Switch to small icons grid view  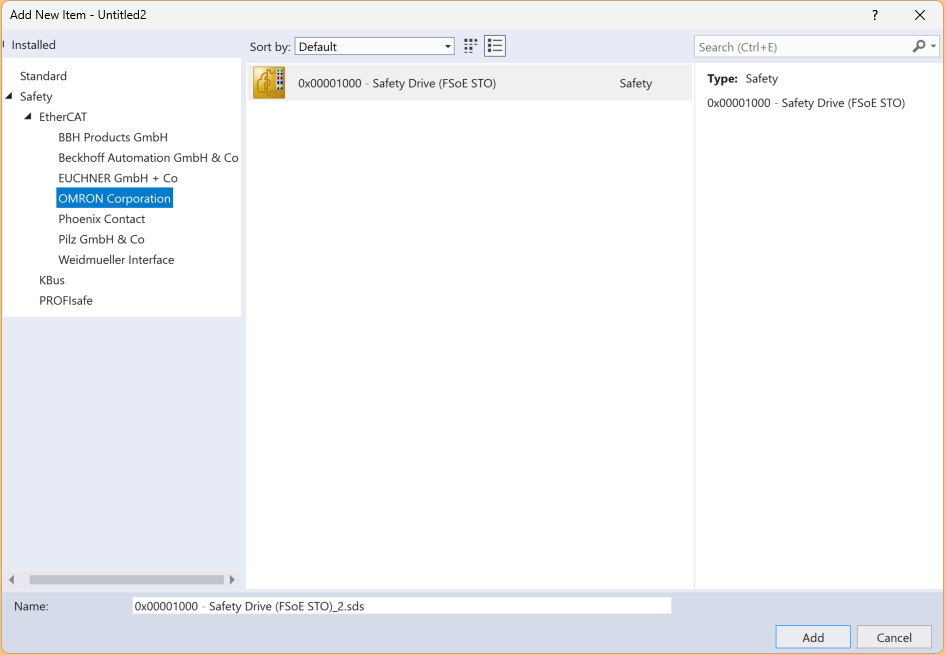[471, 46]
